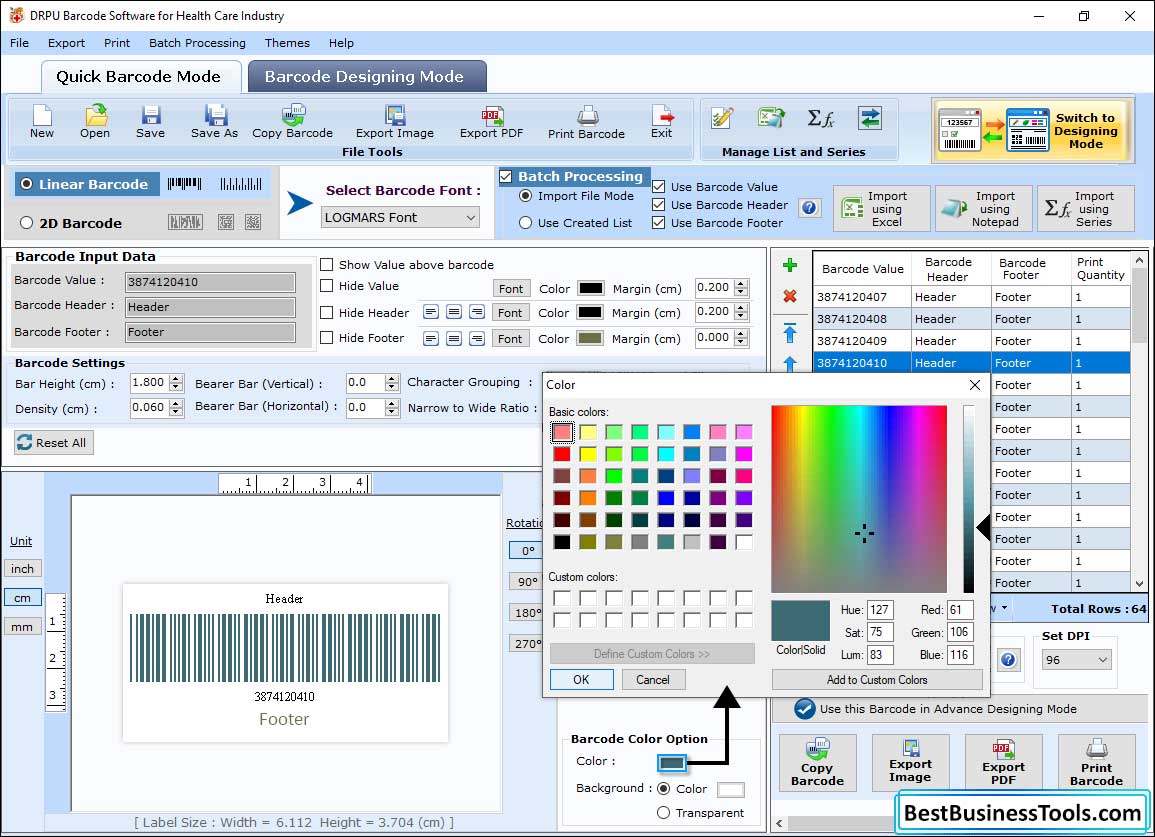Click Export Image in File Tools
Viewport: 1155px width, 837px height.
pyautogui.click(x=395, y=122)
